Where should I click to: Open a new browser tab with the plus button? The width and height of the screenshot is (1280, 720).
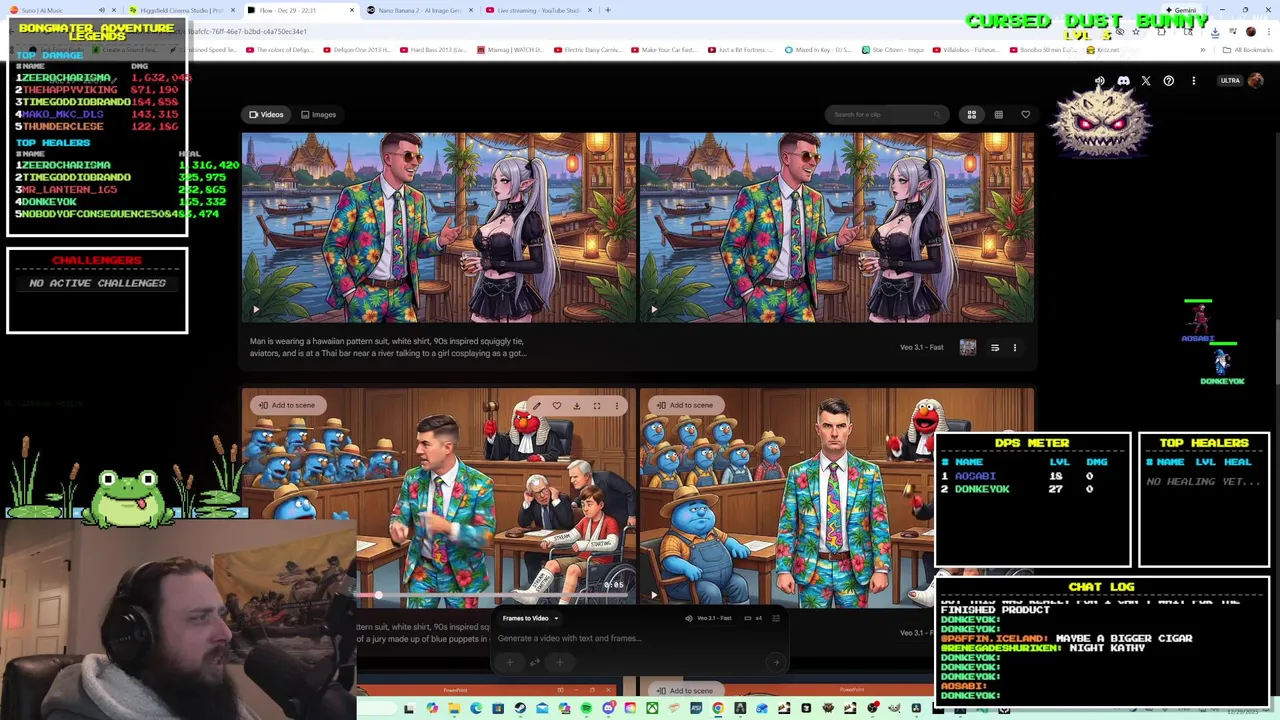[608, 10]
